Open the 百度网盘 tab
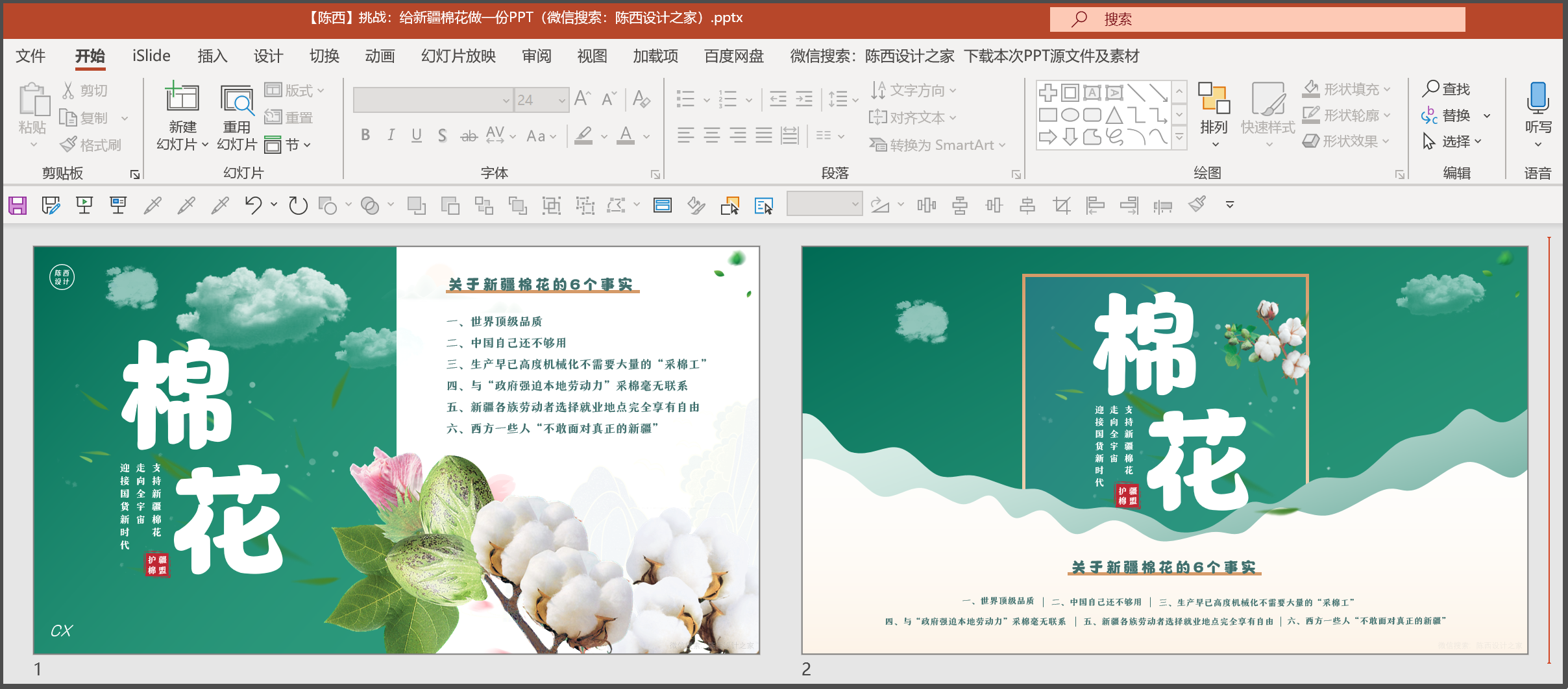Screen dimensions: 1568x689 (734, 56)
